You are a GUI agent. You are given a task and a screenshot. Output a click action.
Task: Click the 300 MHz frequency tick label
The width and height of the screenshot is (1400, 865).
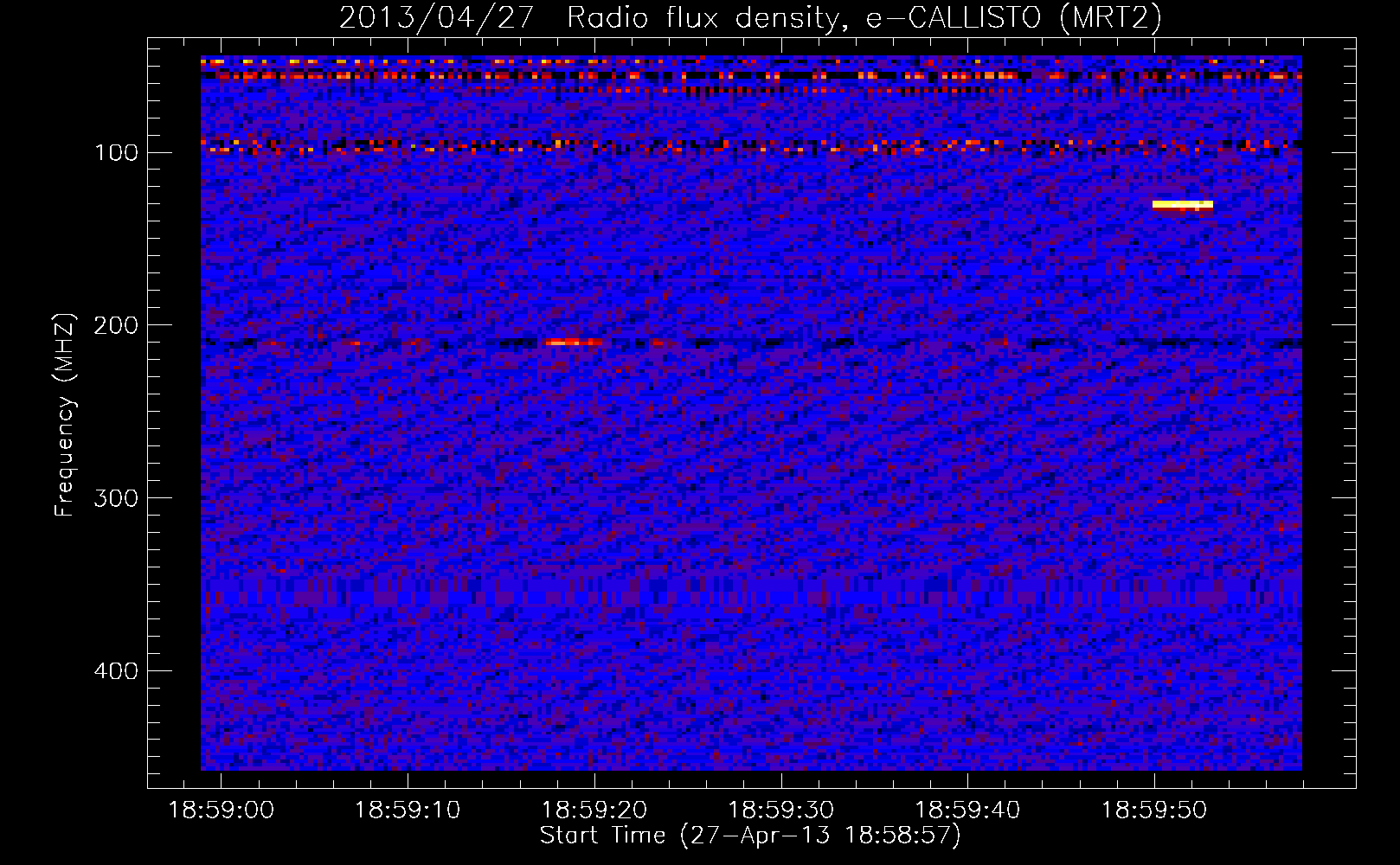[116, 499]
